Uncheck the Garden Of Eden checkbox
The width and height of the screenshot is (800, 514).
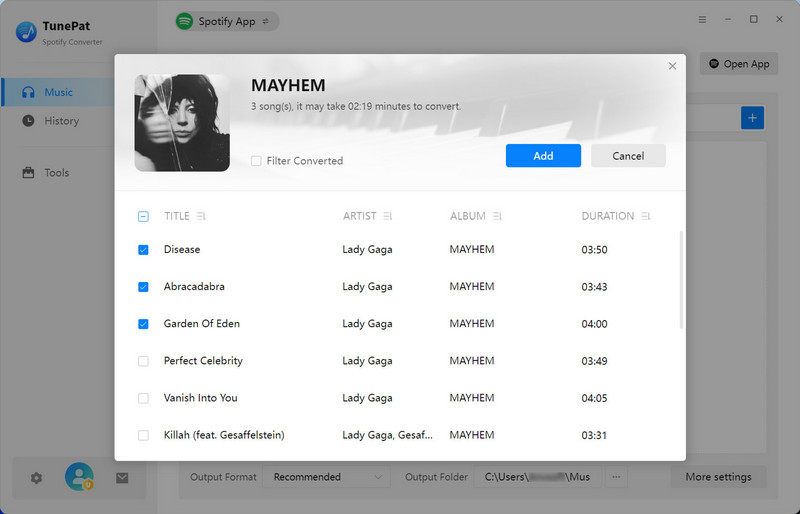[143, 324]
